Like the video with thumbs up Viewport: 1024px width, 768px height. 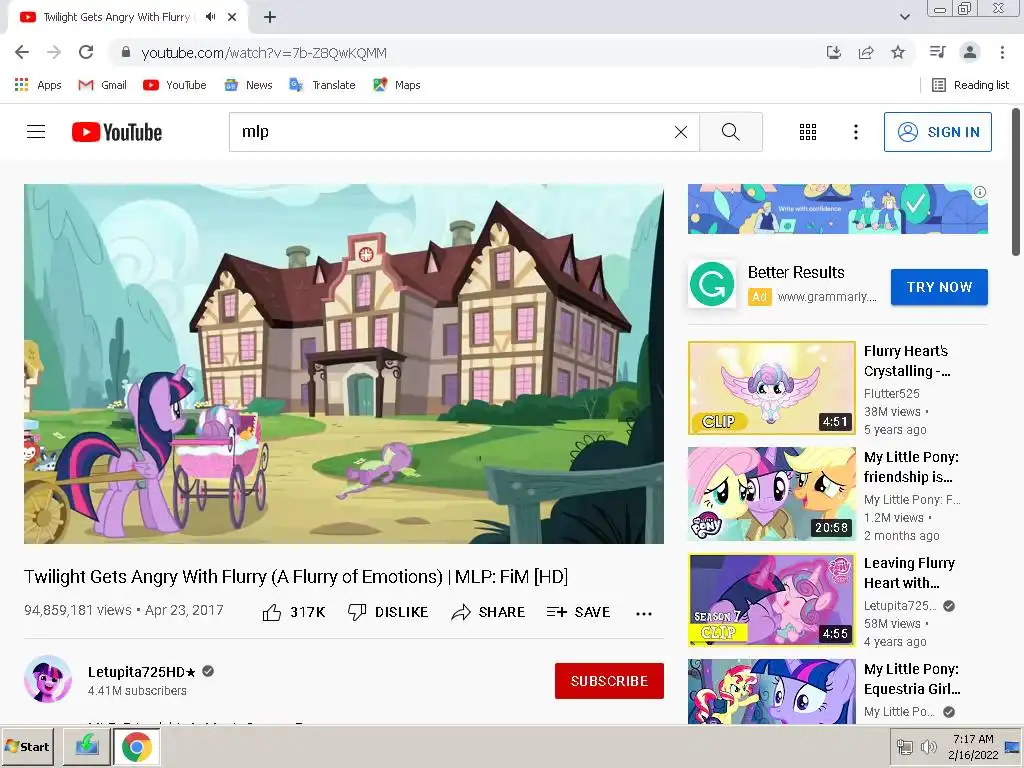tap(293, 612)
